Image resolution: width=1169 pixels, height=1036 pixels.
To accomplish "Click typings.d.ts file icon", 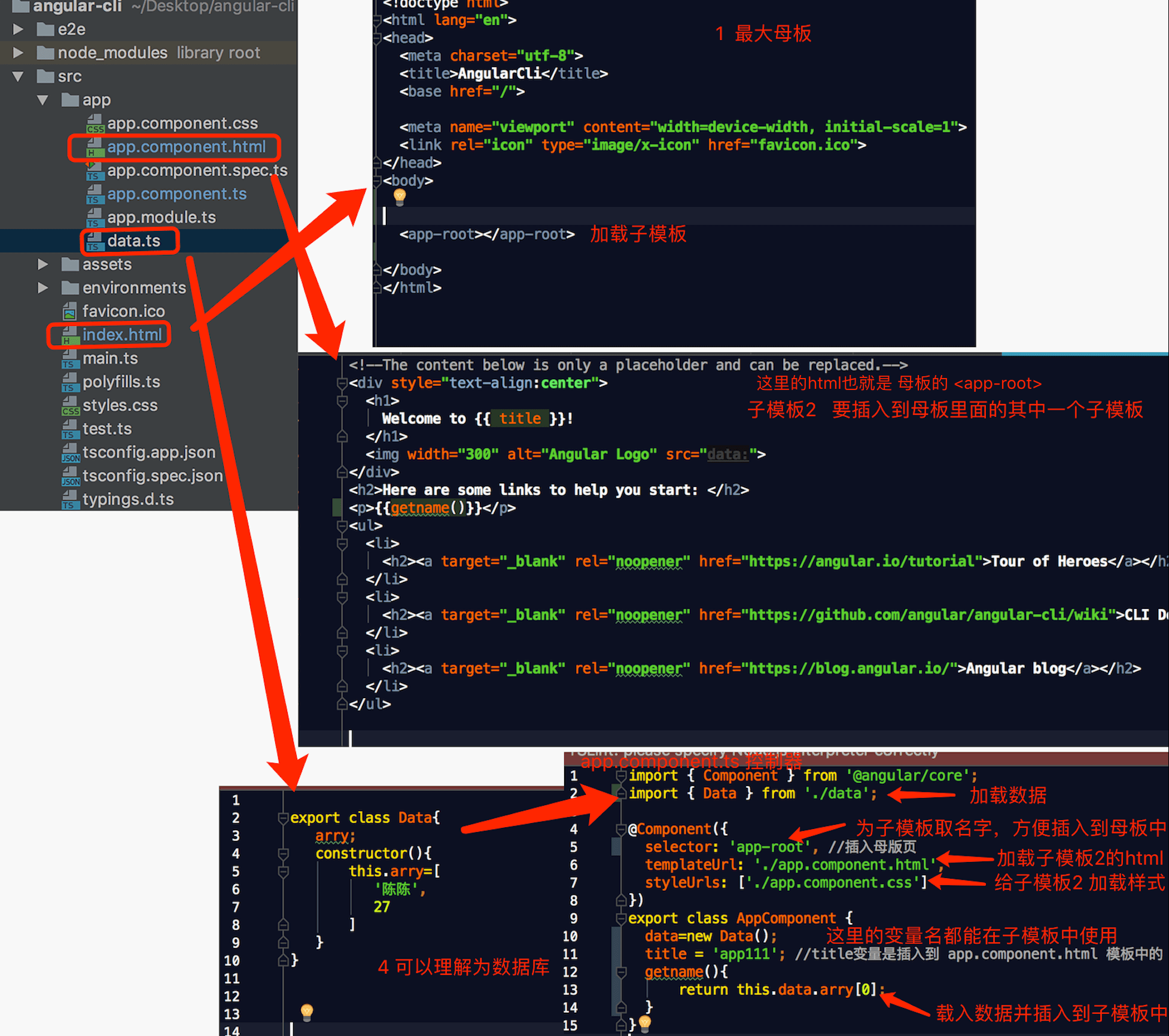I will [x=70, y=499].
